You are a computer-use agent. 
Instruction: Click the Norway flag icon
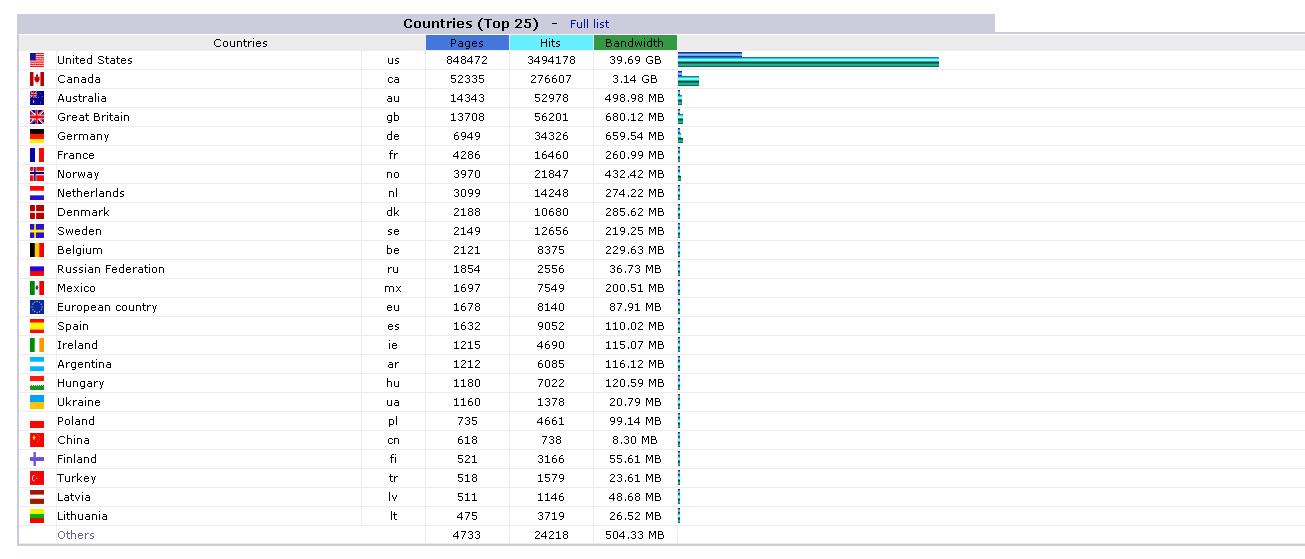click(x=37, y=174)
